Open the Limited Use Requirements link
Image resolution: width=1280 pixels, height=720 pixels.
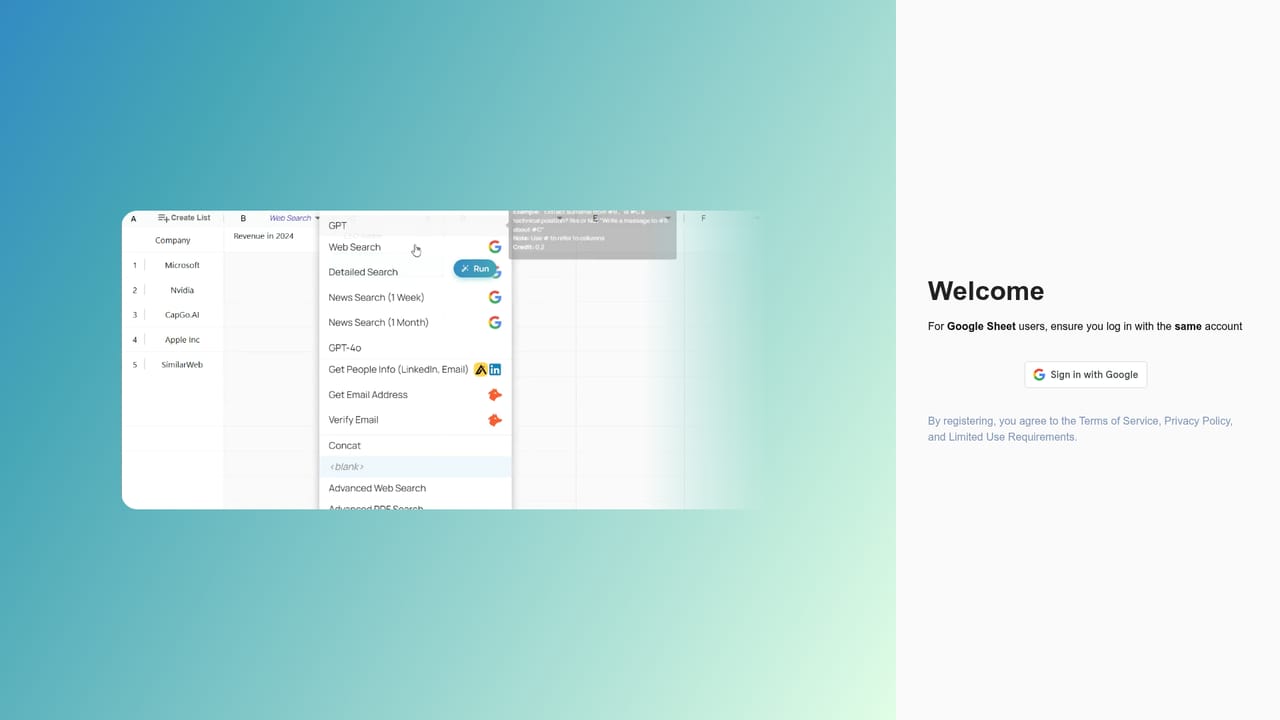pyautogui.click(x=1011, y=437)
